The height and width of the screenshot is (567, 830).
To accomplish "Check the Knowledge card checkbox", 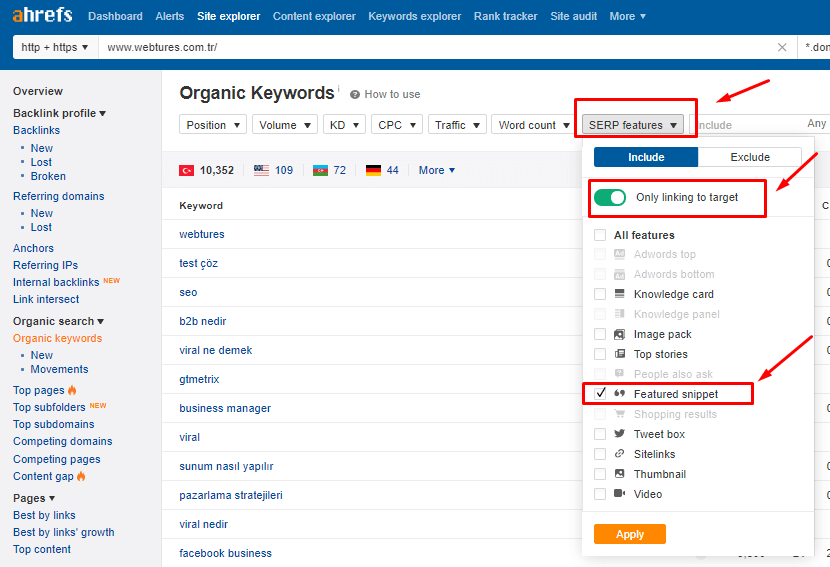I will click(600, 294).
